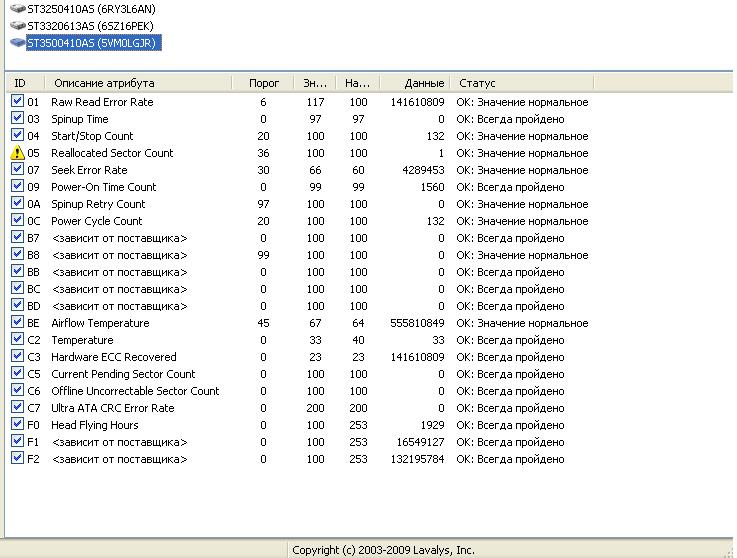737x558 pixels.
Task: Click warning icon on Reallocated Sector Count row
Action: click(17, 152)
